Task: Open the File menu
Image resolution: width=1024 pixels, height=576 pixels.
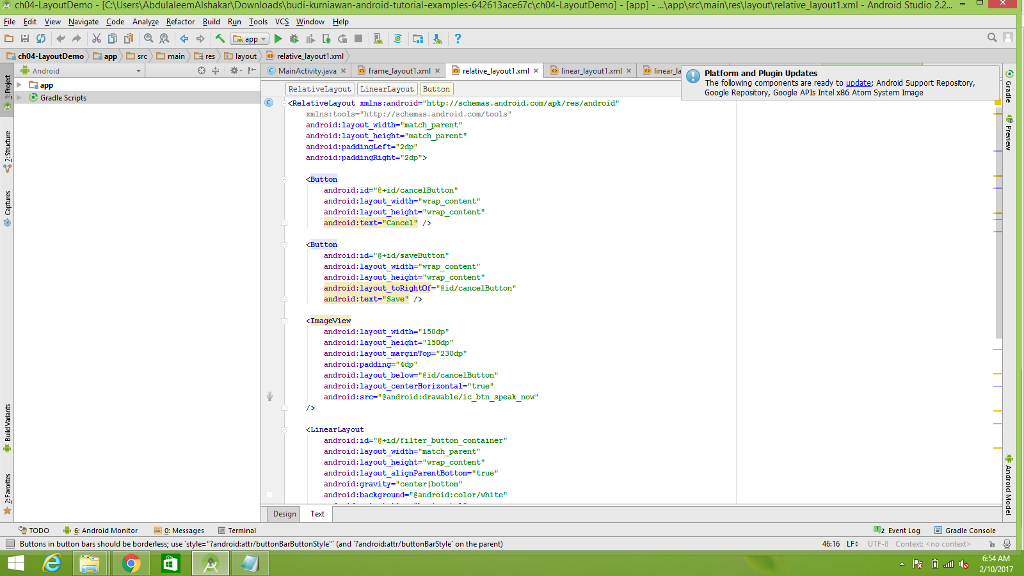Action: 9,22
